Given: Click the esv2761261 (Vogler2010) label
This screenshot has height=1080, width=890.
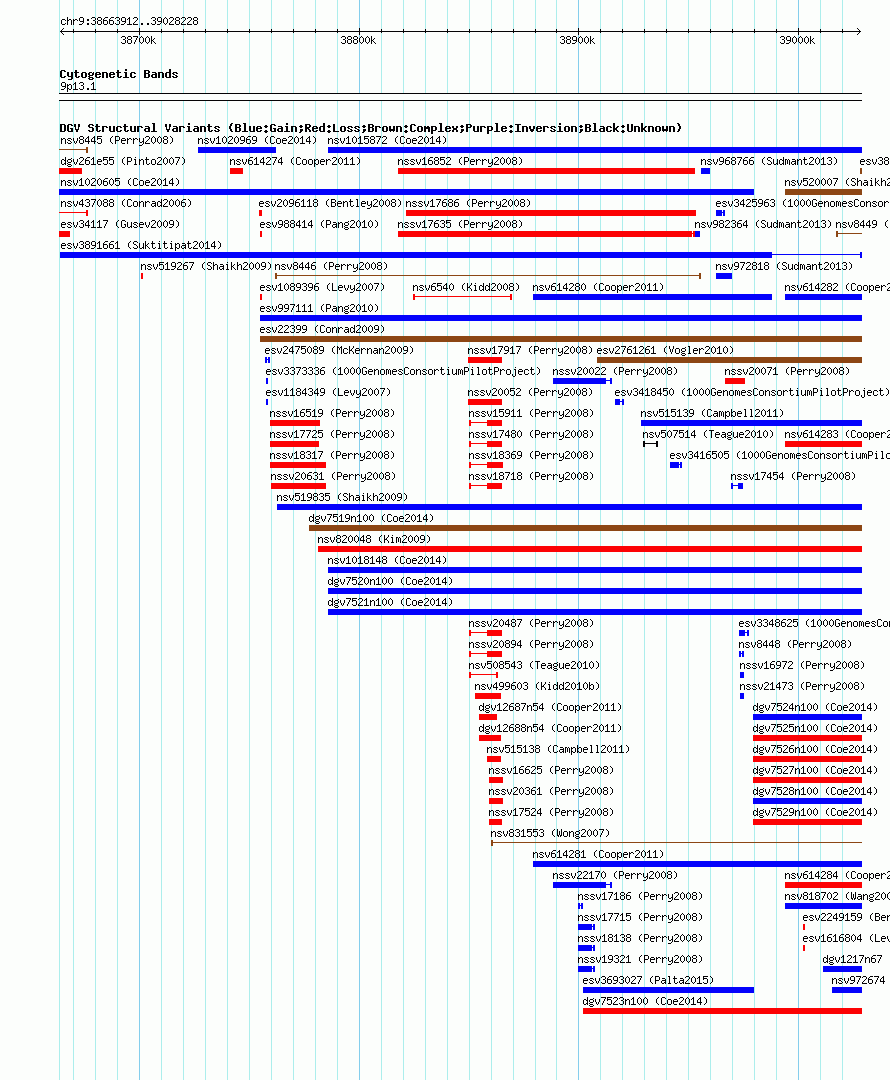Looking at the screenshot, I should [665, 351].
